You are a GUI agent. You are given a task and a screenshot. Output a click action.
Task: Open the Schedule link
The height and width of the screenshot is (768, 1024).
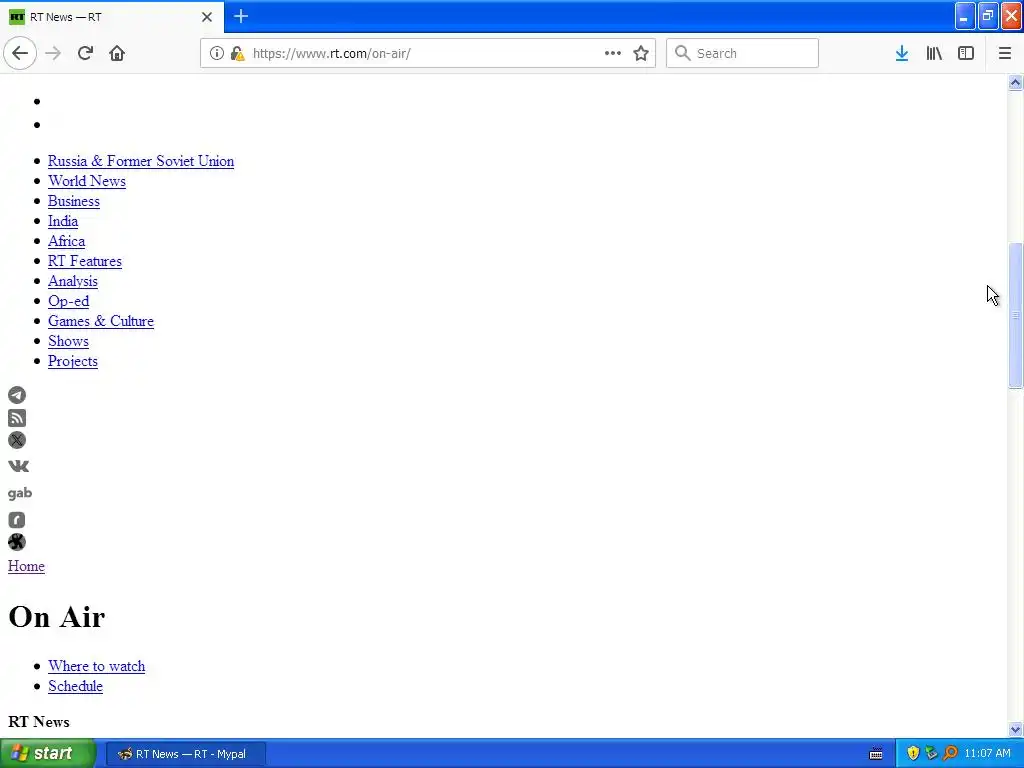[76, 686]
